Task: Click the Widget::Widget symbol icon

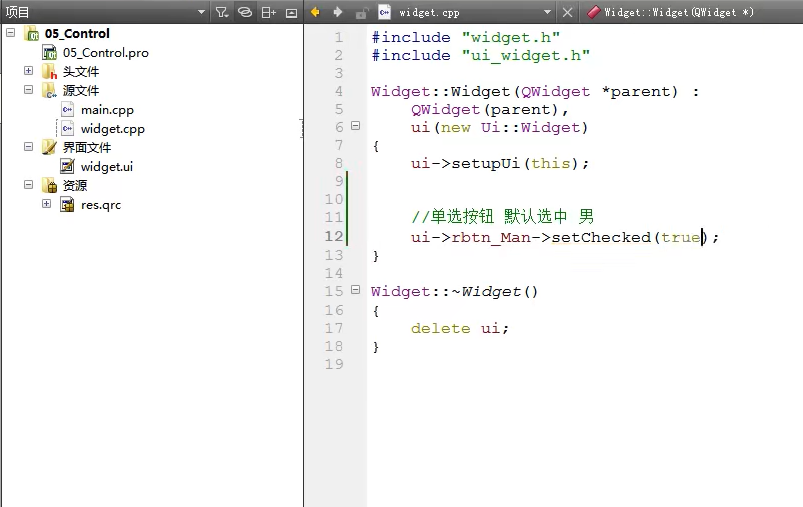Action: click(593, 12)
